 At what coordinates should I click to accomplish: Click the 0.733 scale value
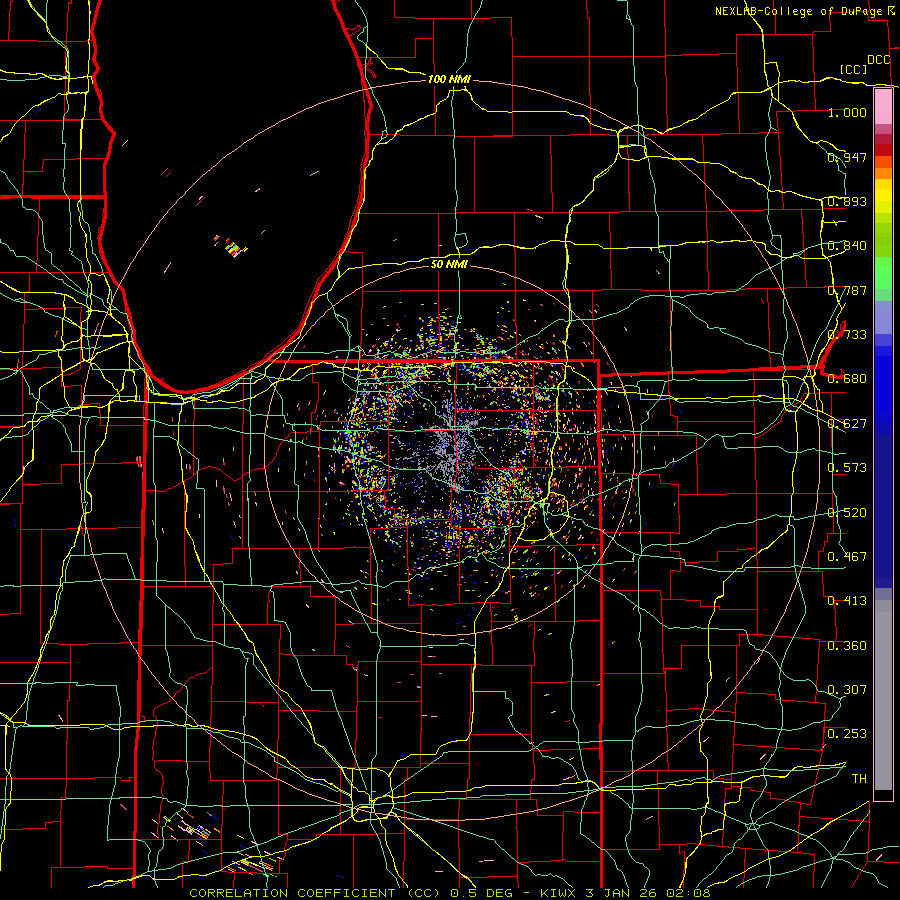[x=847, y=334]
